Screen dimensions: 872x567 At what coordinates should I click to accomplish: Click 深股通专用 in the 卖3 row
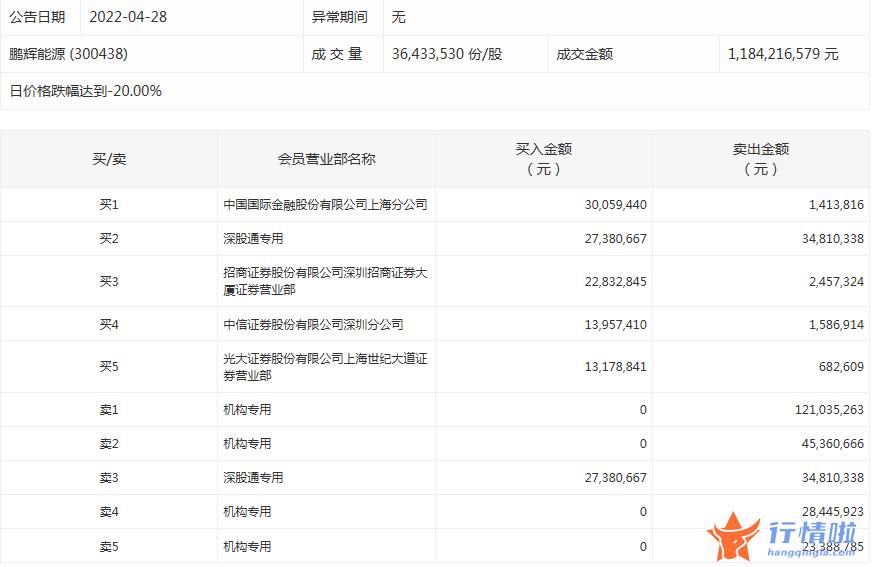(253, 478)
